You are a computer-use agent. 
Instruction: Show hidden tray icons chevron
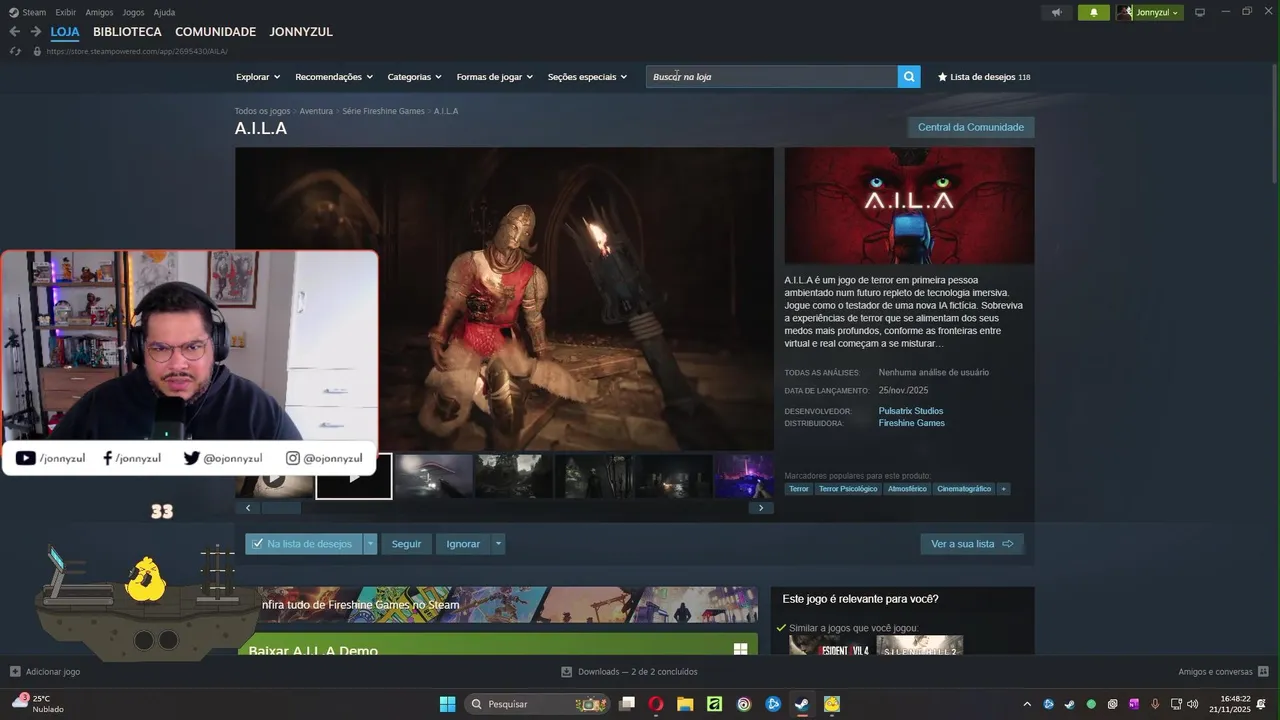point(1027,704)
